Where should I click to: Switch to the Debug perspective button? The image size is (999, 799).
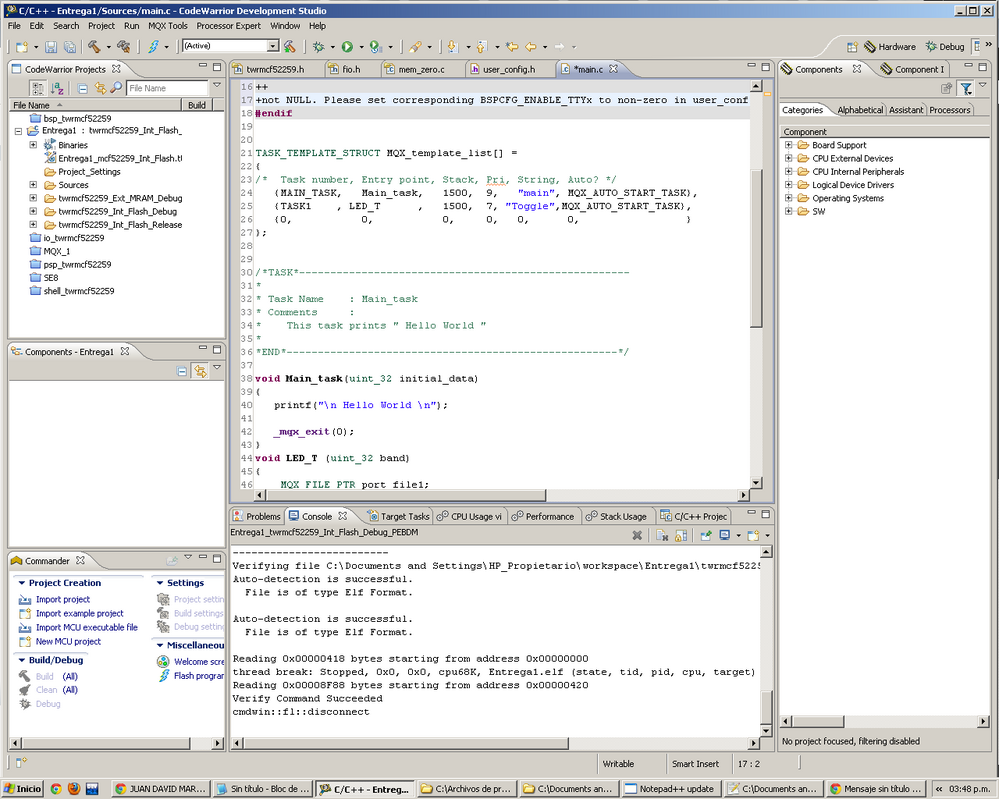point(945,47)
